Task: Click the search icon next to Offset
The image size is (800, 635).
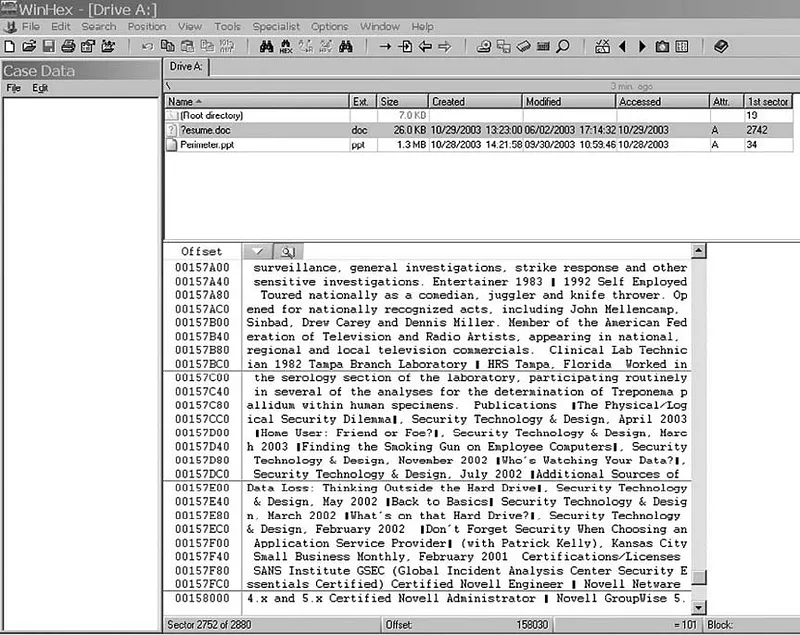Action: 288,251
